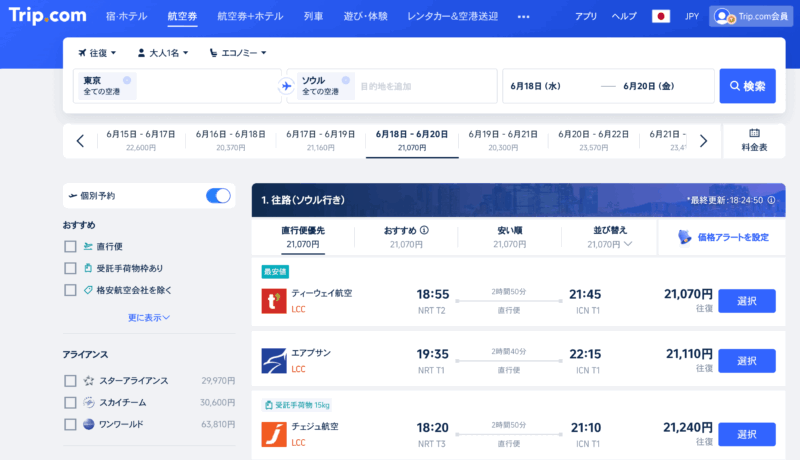Go to 列車 section
The width and height of the screenshot is (800, 460).
(x=313, y=16)
